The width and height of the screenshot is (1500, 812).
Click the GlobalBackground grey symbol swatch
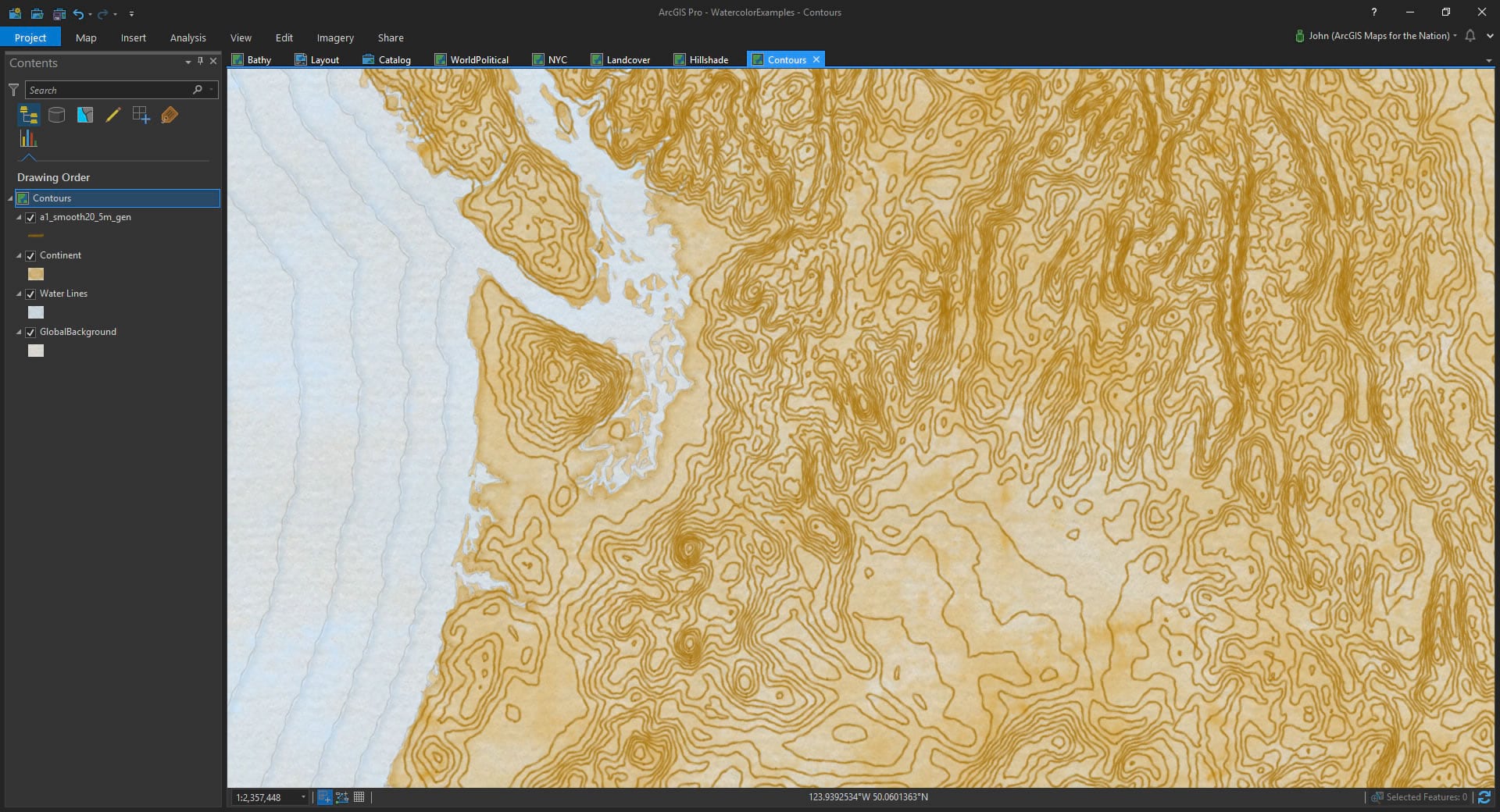(x=35, y=351)
